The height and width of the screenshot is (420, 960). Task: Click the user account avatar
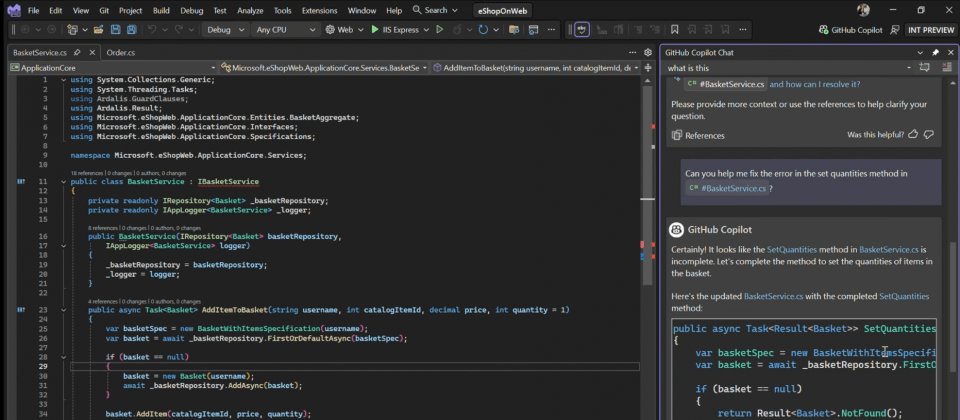863,10
